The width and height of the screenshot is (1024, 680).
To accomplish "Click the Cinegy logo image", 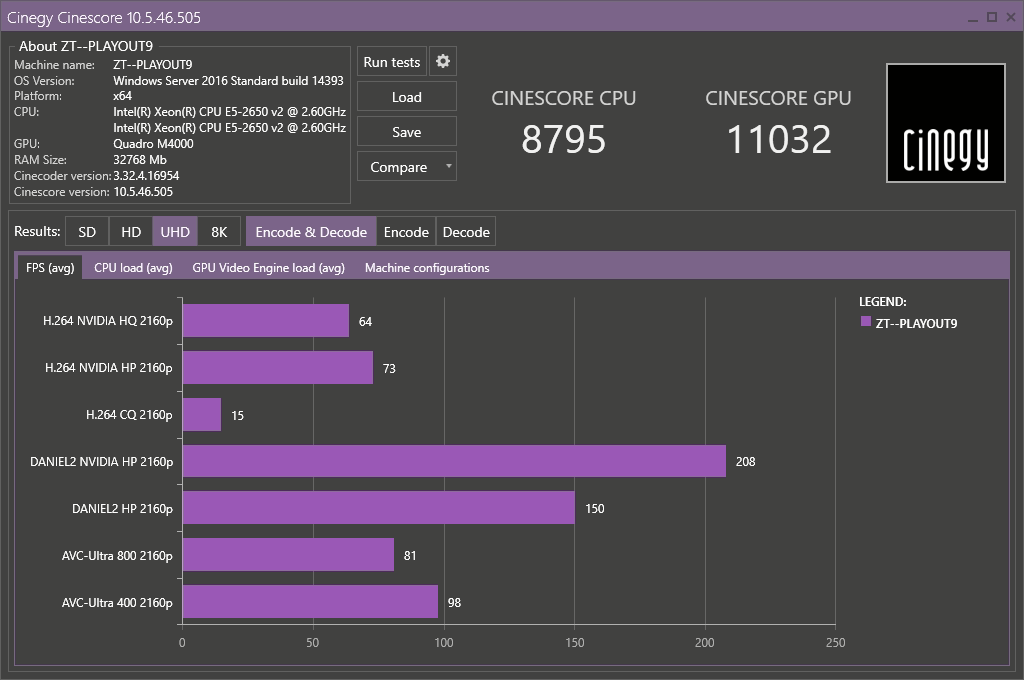I will pyautogui.click(x=946, y=123).
